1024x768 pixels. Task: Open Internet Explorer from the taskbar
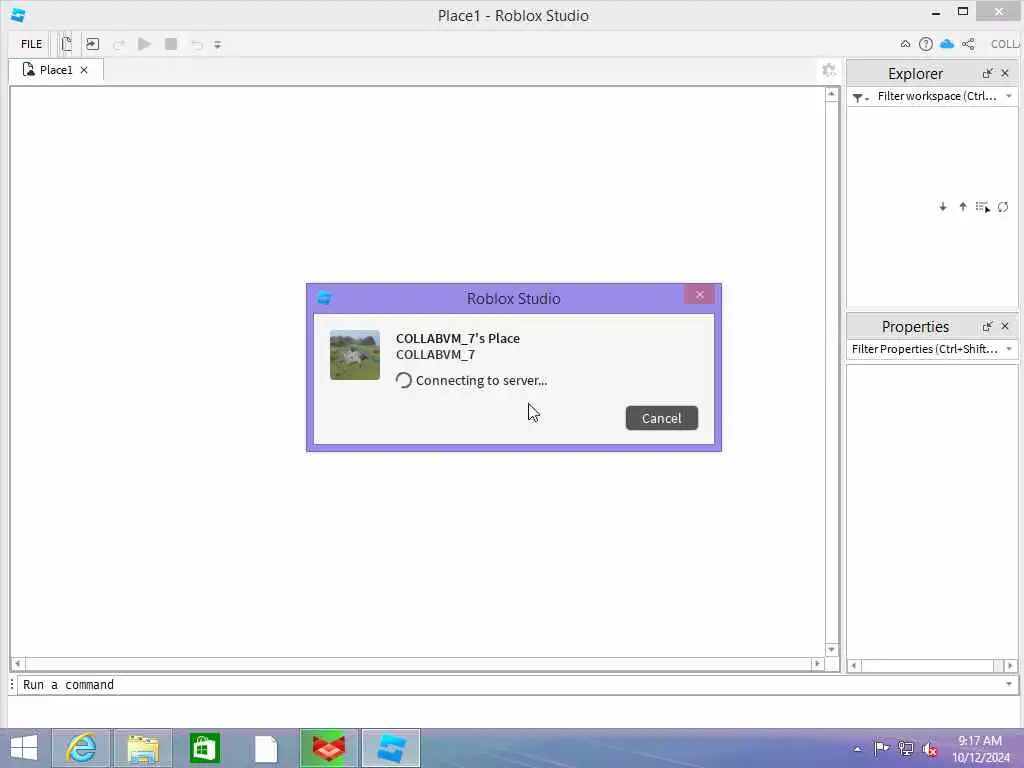(x=82, y=748)
